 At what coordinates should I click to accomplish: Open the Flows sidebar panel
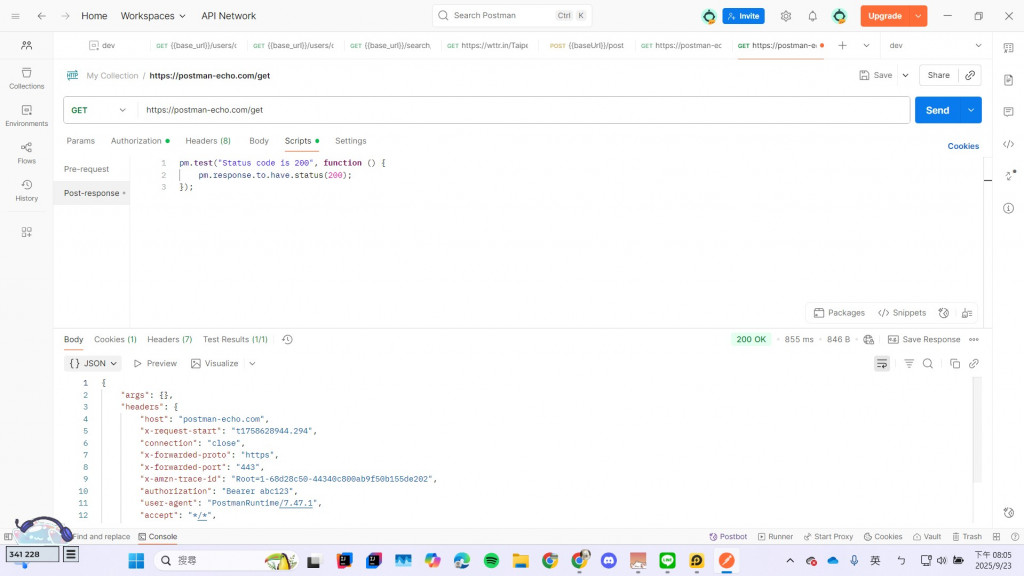coord(26,153)
